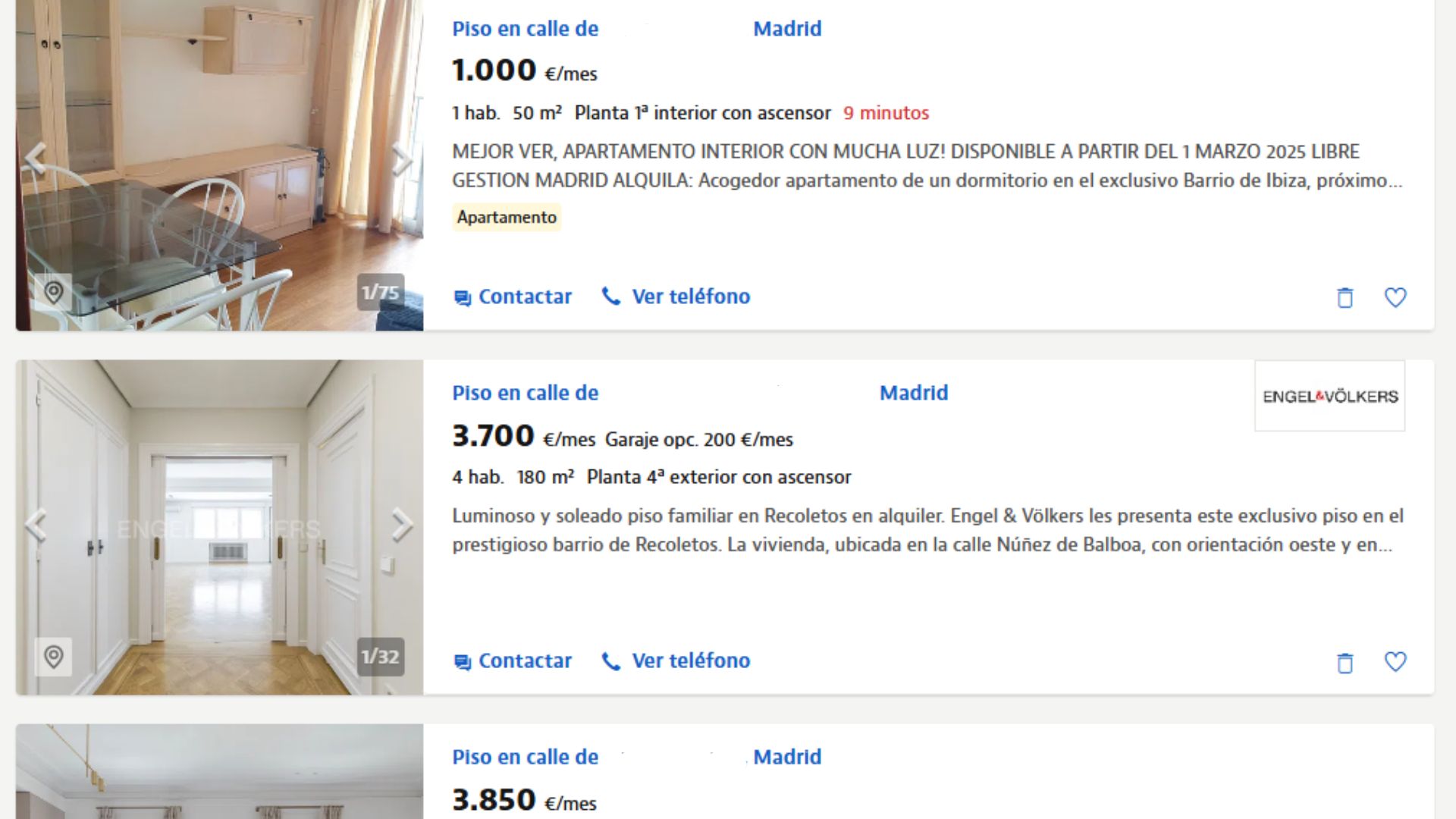Open the 3.850 €/mes Piso en calle listing title
This screenshot has width=1456, height=819.
coord(637,757)
